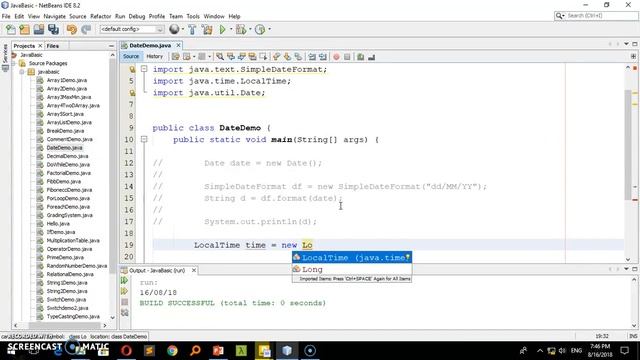The height and width of the screenshot is (360, 640).
Task: Click the Last Edit icon in editor toolbar
Action: click(x=176, y=57)
